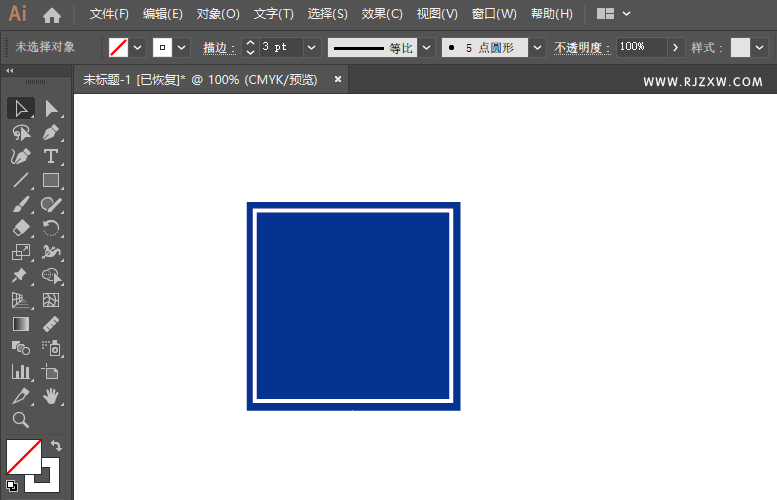Click the graphic style preview swatch
The image size is (777, 500).
pos(740,48)
